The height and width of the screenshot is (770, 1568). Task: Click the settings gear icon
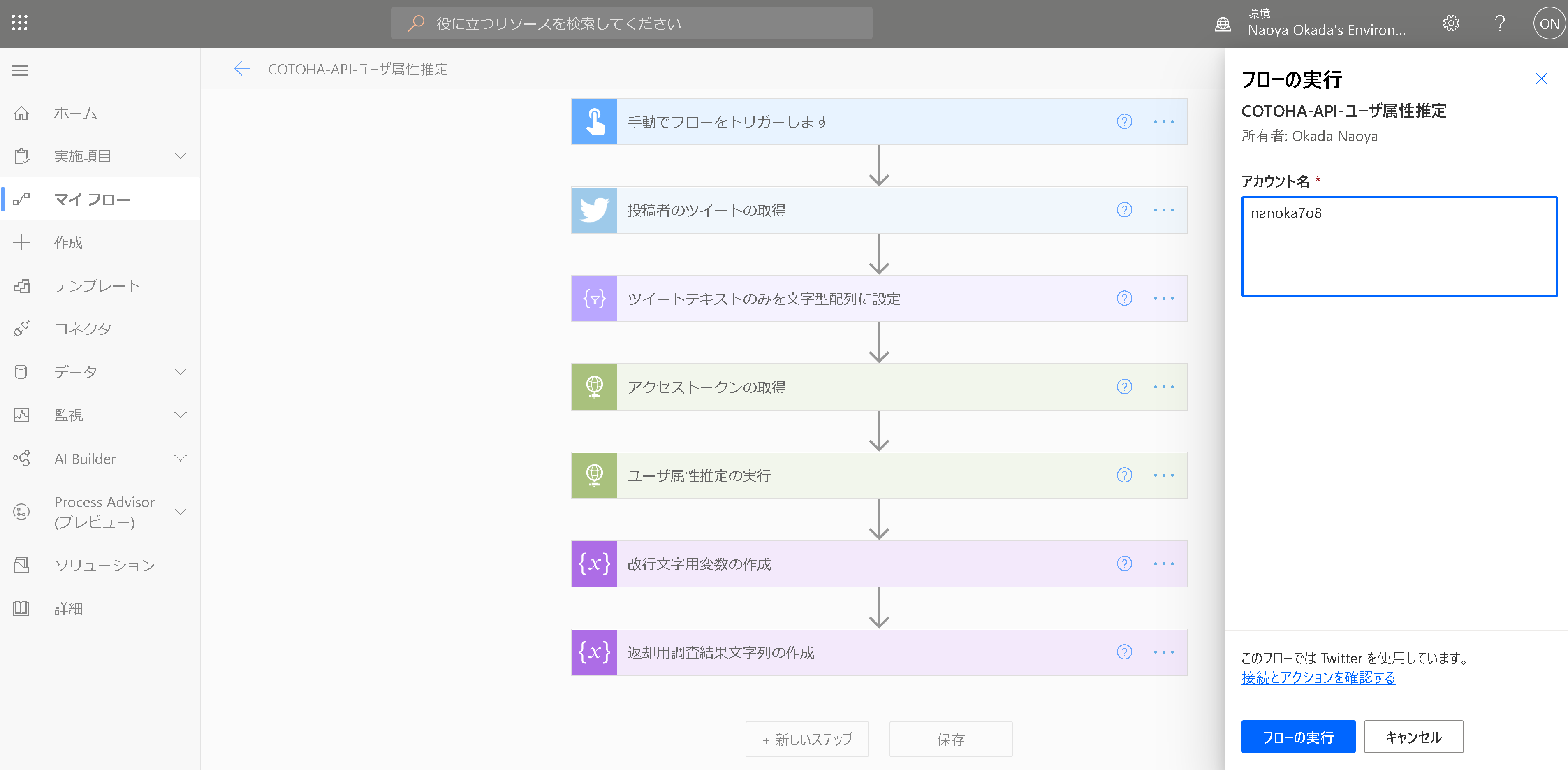1450,23
